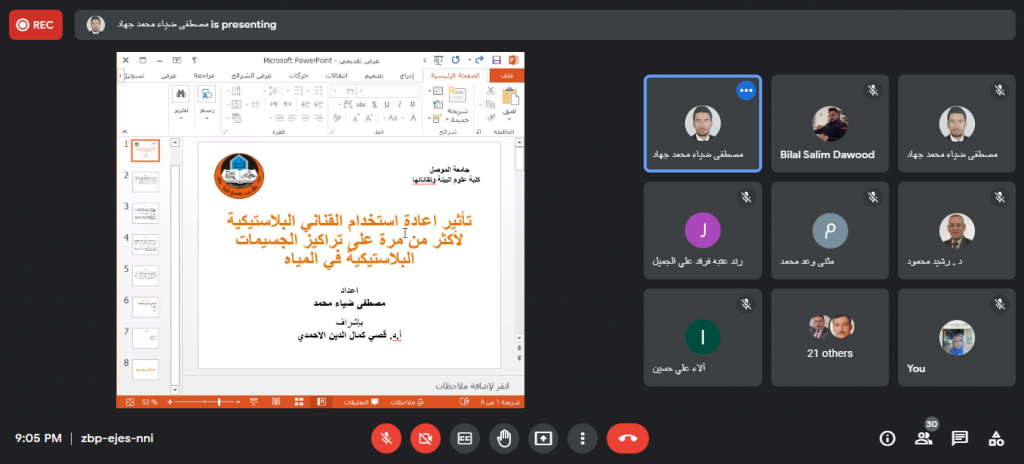1024x464 pixels.
Task: Unmute the microphone in the call bar
Action: coord(387,438)
